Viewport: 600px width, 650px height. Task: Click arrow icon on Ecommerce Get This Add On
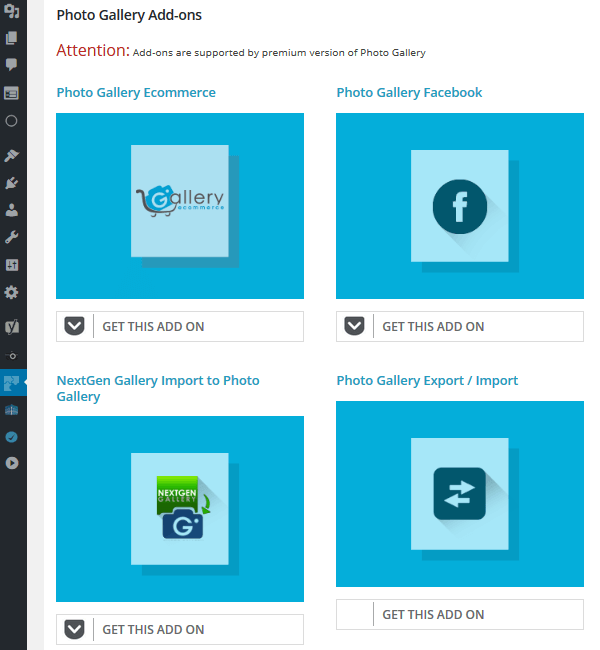pyautogui.click(x=75, y=326)
